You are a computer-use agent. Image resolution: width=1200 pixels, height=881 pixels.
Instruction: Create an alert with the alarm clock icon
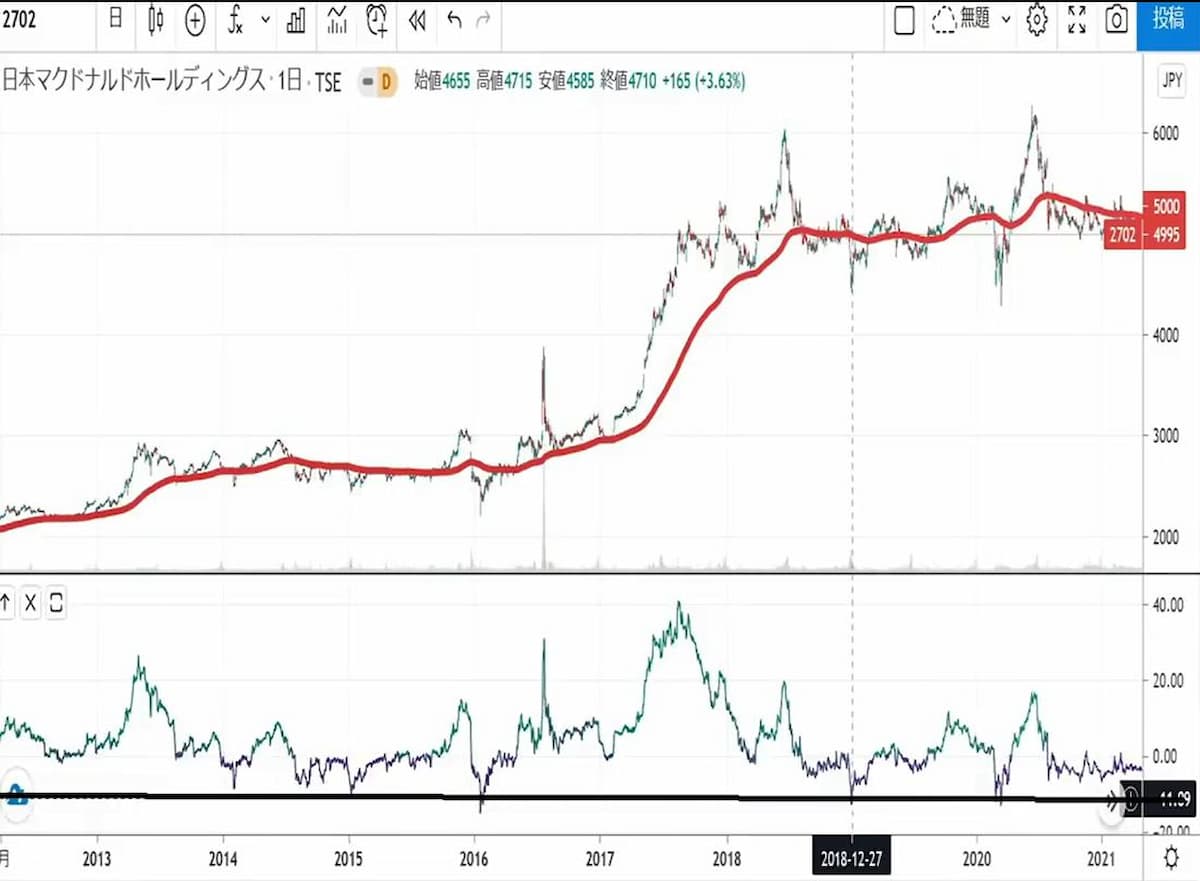378,20
